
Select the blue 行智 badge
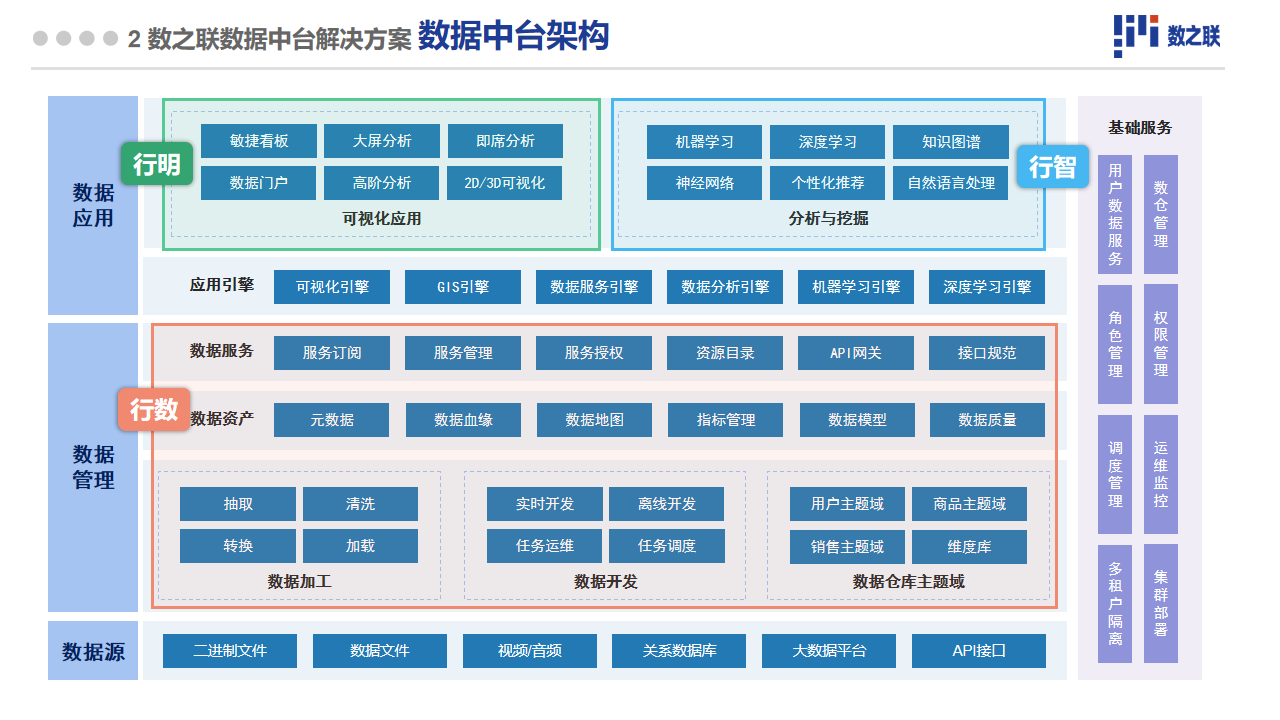coord(1052,167)
